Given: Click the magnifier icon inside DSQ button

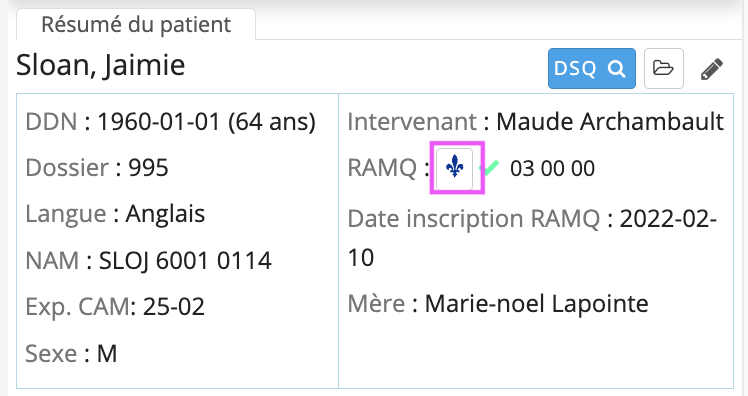Looking at the screenshot, I should (616, 69).
